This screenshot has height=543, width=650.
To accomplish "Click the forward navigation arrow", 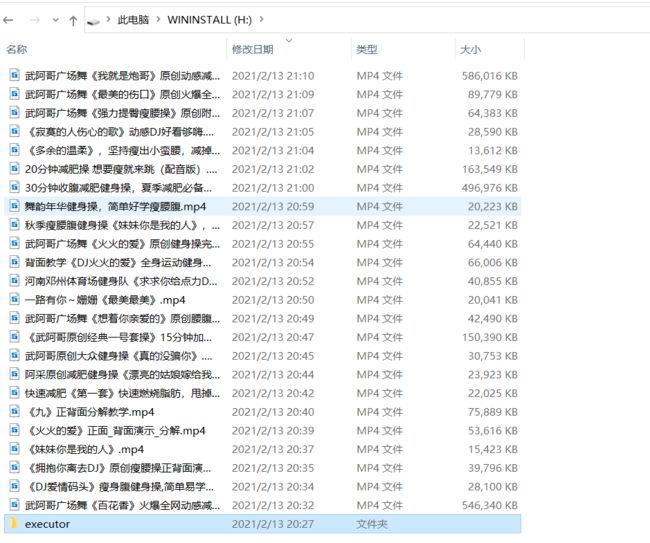I will (x=34, y=20).
